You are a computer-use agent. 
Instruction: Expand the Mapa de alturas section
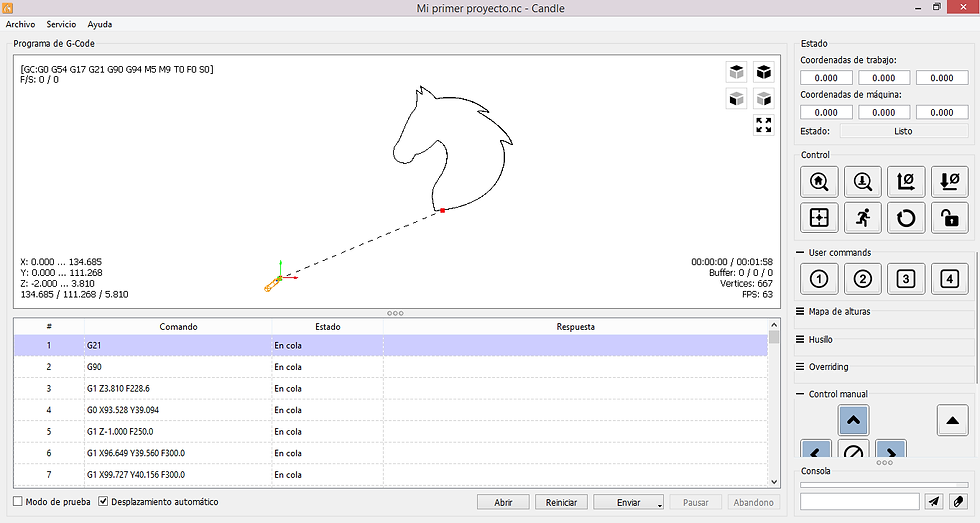[x=800, y=311]
